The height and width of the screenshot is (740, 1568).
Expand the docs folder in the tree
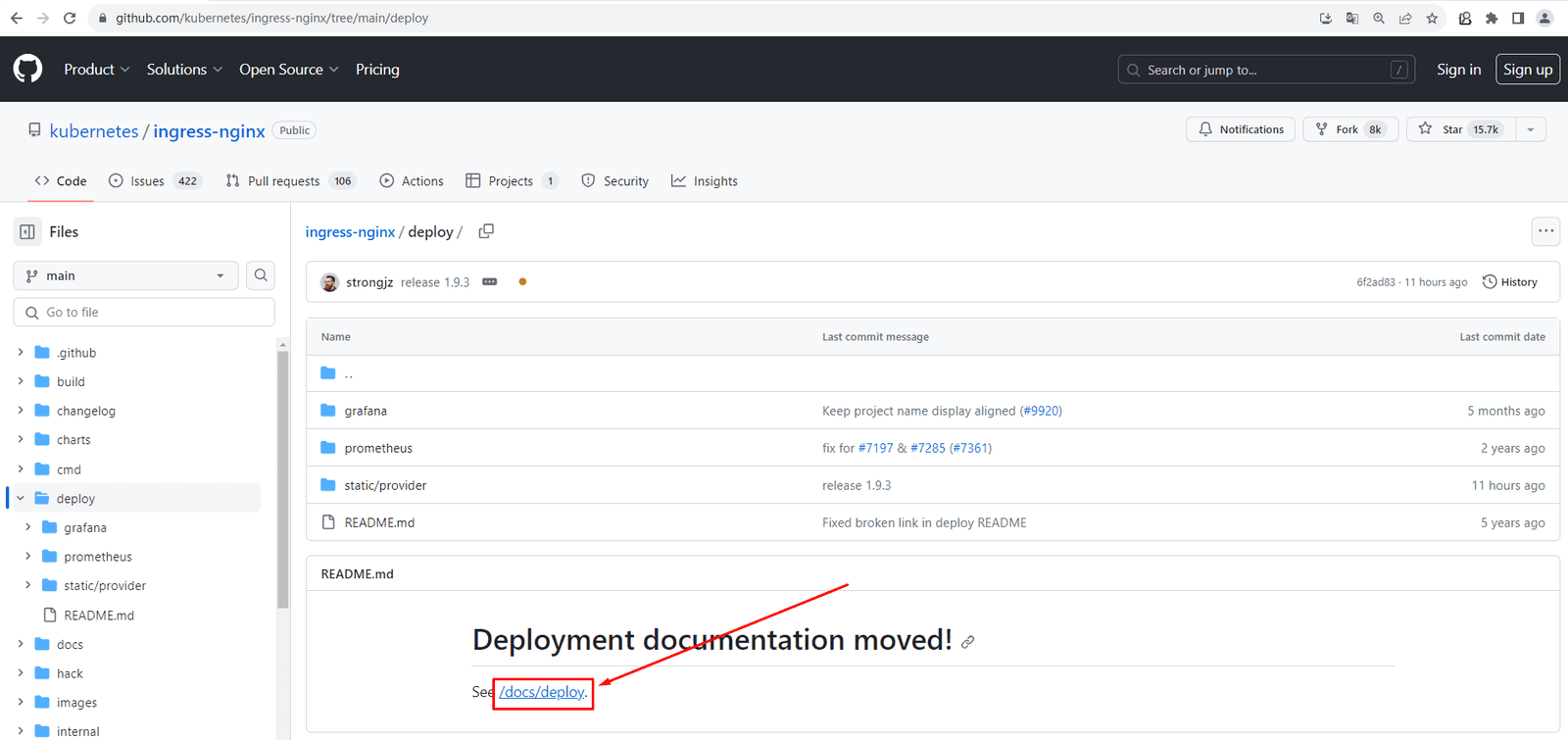coord(21,644)
